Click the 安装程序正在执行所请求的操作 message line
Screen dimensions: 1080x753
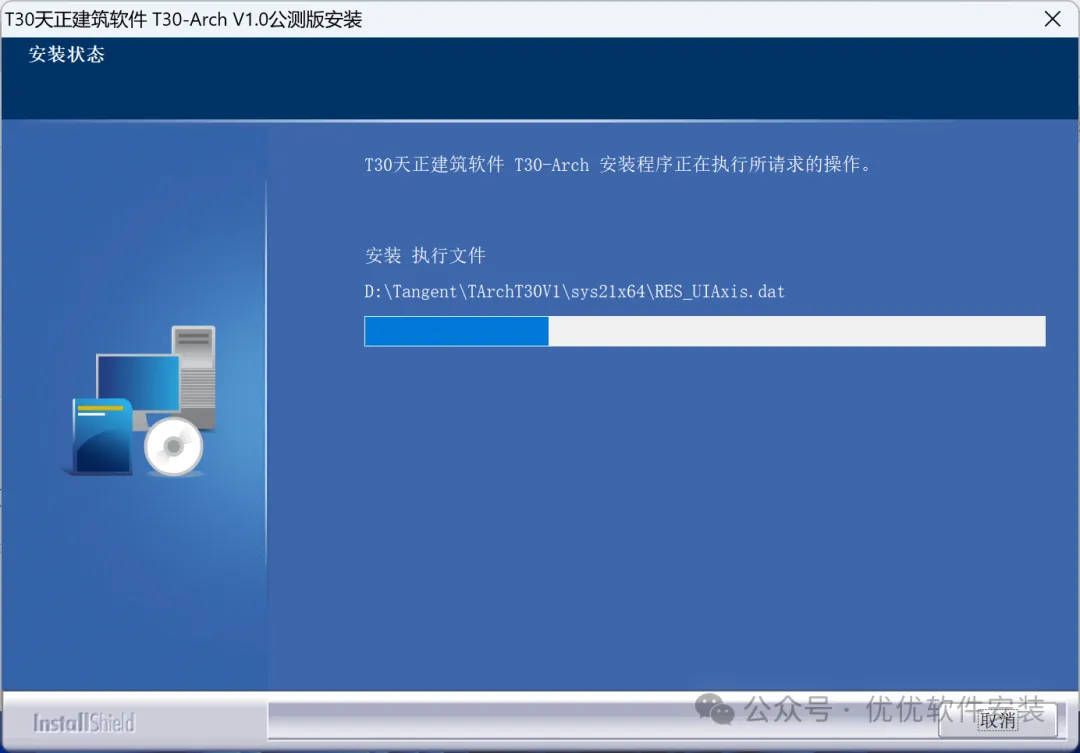tap(619, 165)
